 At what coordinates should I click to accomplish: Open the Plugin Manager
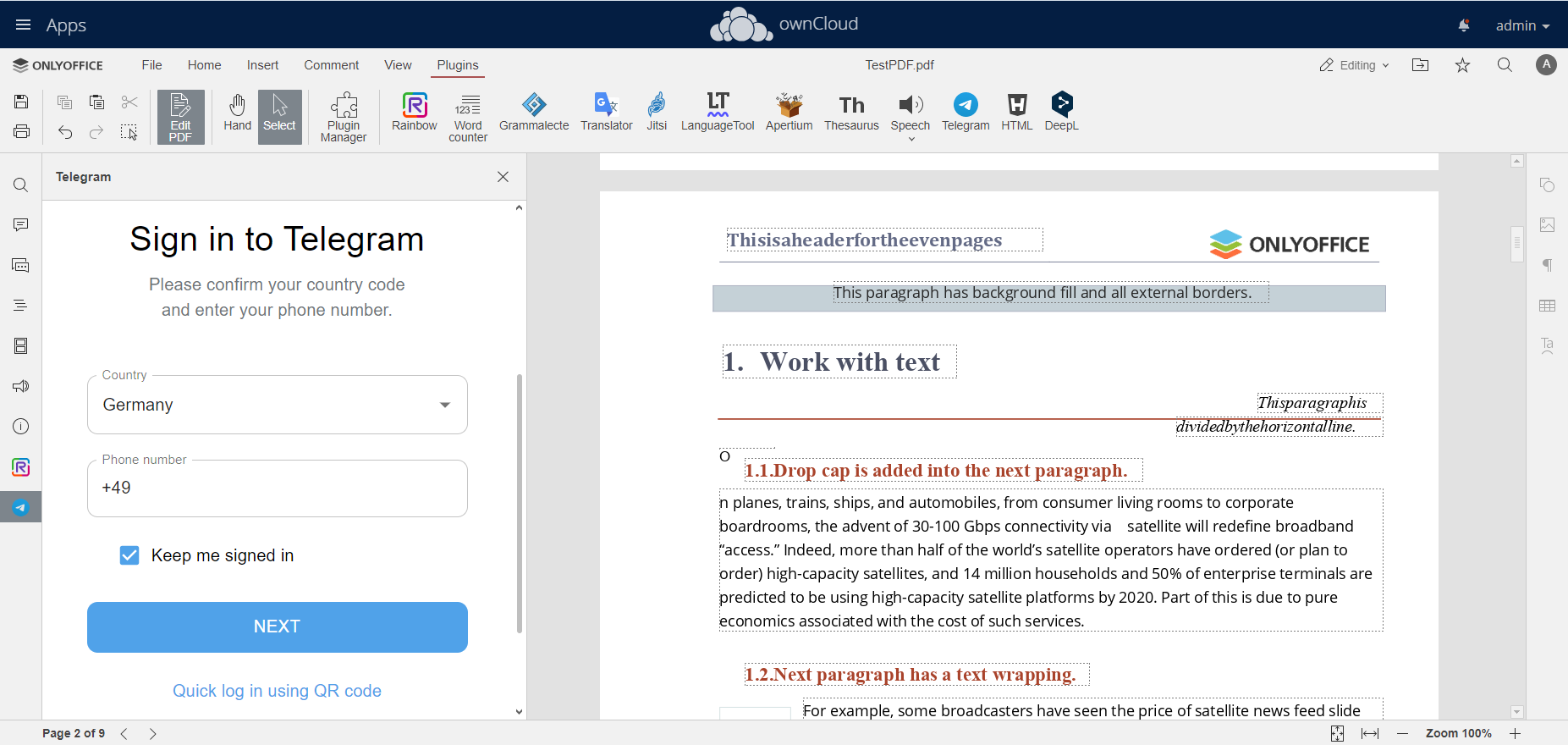coord(344,117)
